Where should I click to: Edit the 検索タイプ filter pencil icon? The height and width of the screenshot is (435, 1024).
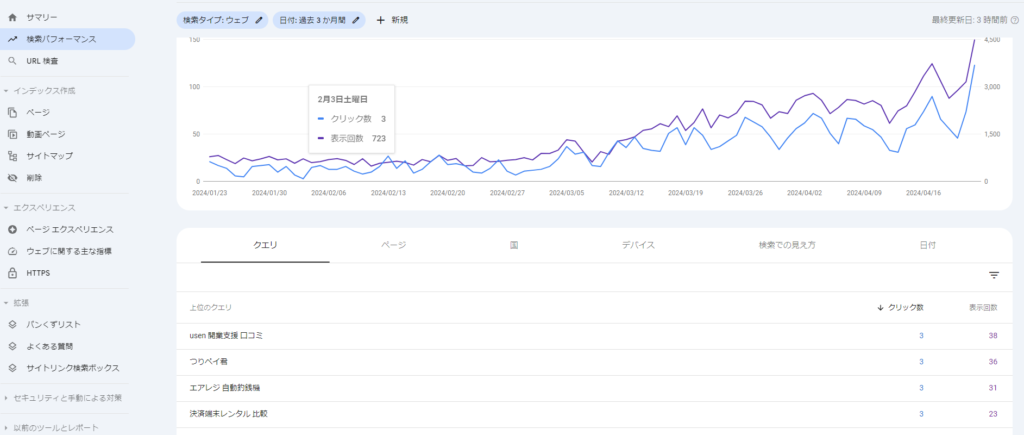pos(259,20)
